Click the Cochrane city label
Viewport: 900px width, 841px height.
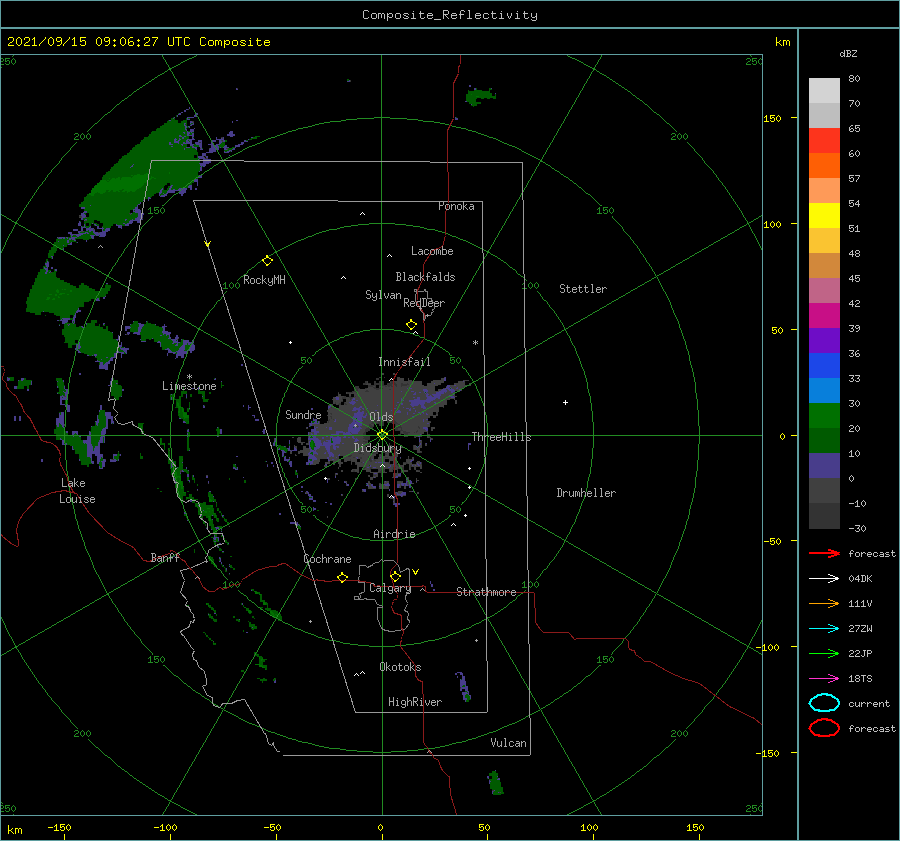click(x=327, y=559)
